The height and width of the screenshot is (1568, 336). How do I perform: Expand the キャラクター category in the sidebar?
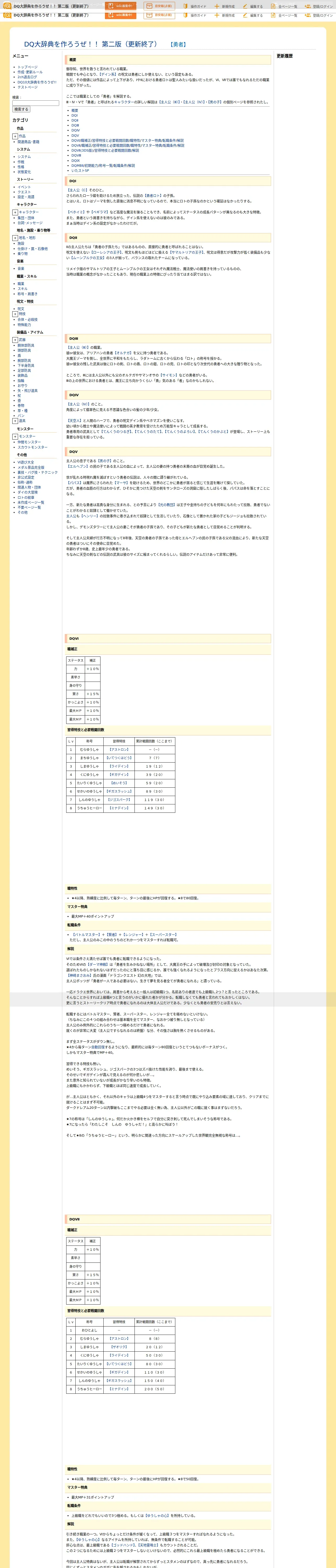pyautogui.click(x=15, y=212)
